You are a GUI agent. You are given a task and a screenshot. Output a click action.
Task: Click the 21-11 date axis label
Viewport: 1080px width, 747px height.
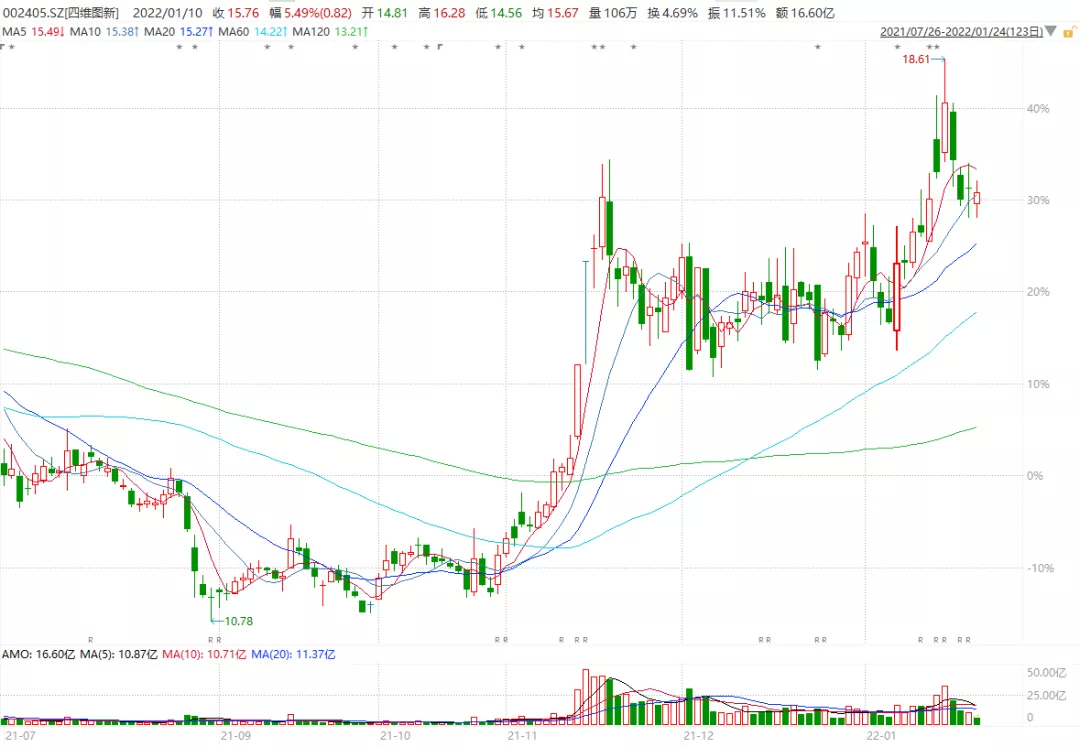tap(522, 736)
